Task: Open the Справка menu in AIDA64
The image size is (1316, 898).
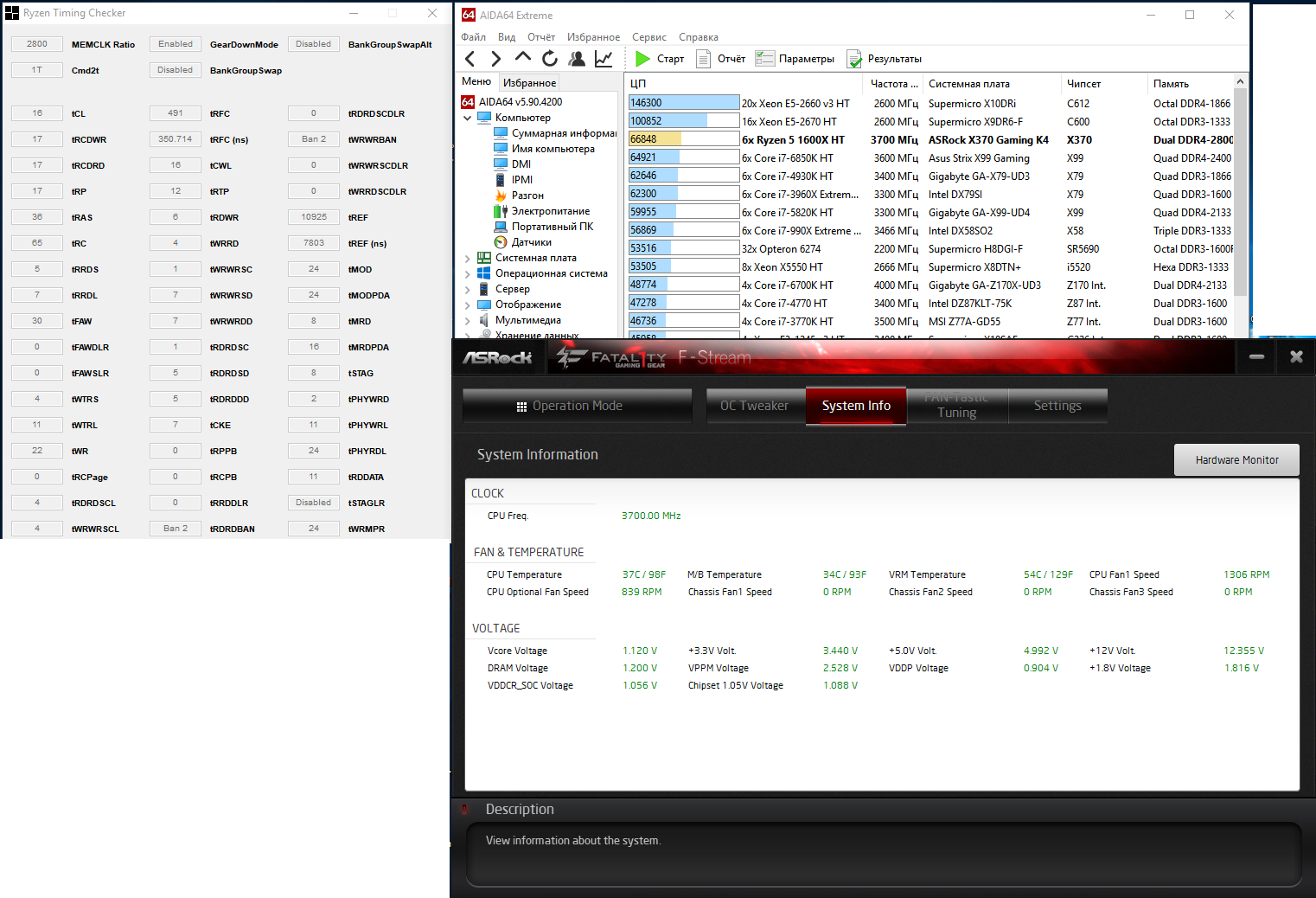Action: pyautogui.click(x=699, y=37)
